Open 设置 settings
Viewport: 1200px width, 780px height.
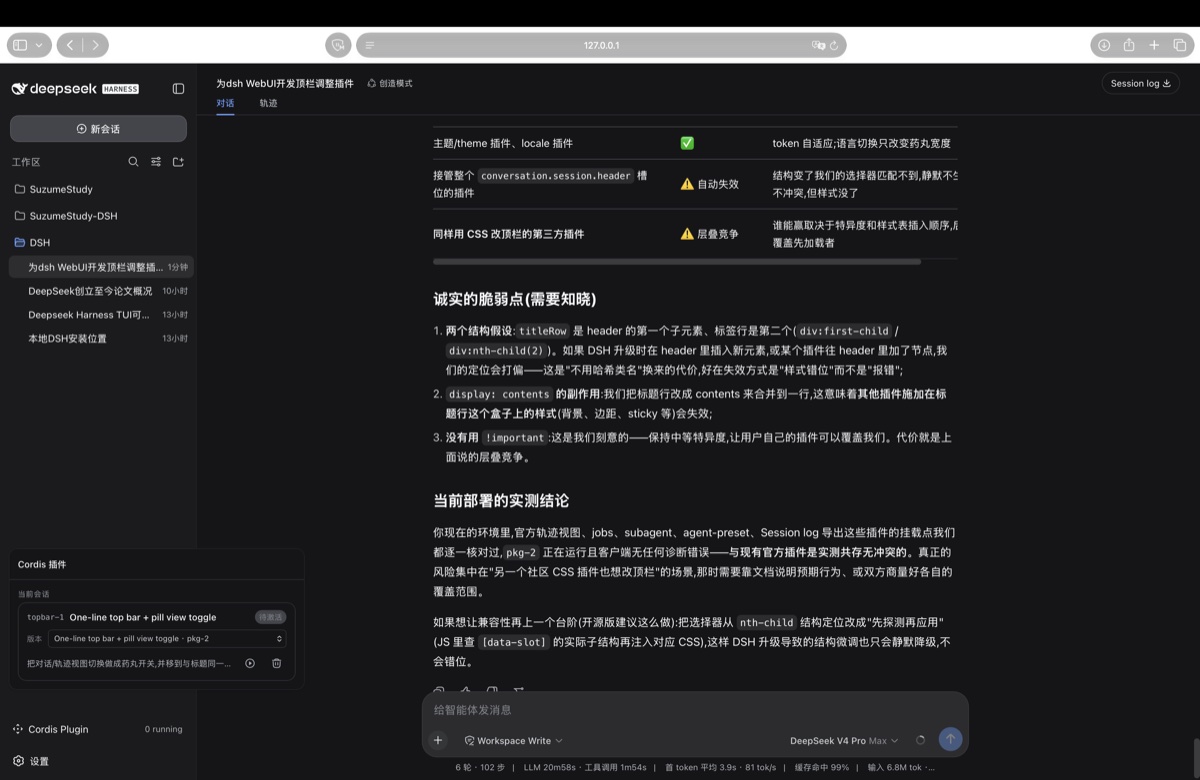coord(31,761)
